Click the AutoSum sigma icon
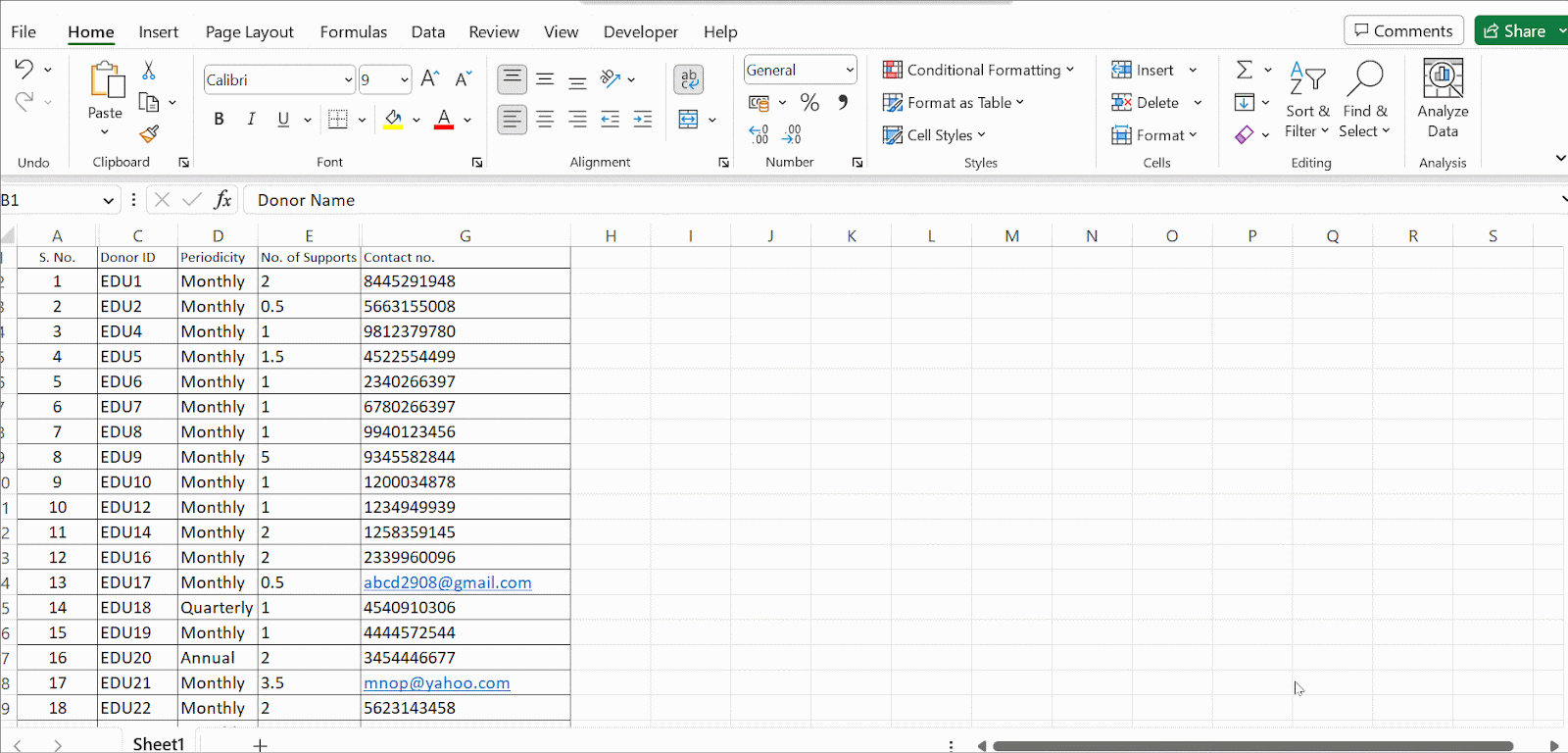The image size is (1568, 753). [x=1244, y=70]
